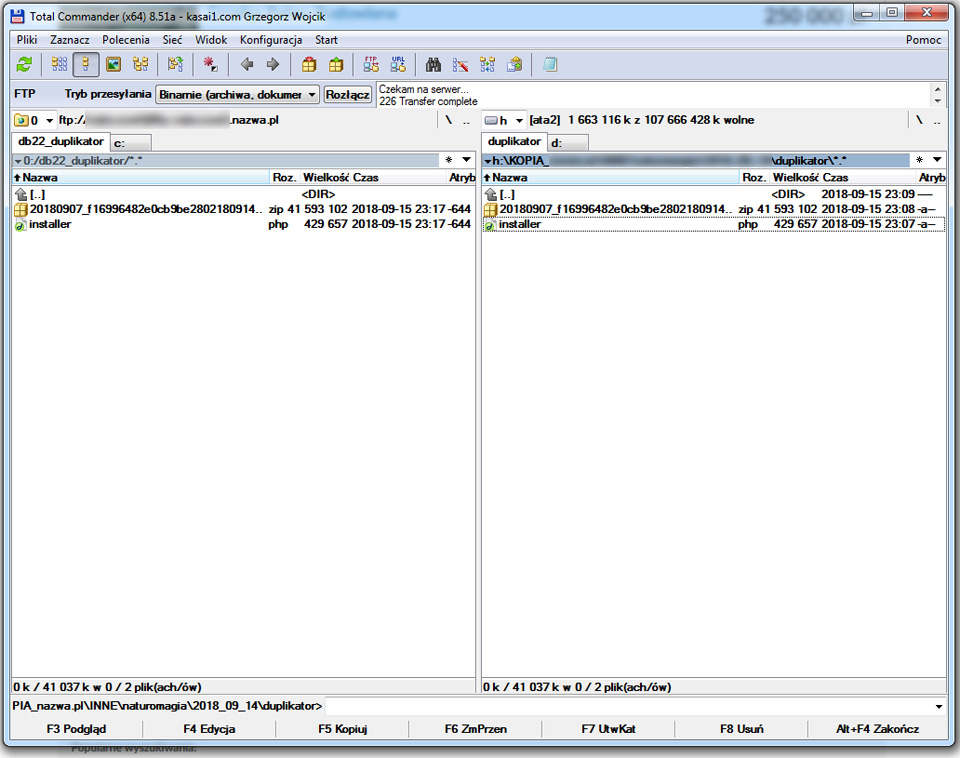Switch to right panel d: tab
The image size is (960, 758).
[x=568, y=143]
